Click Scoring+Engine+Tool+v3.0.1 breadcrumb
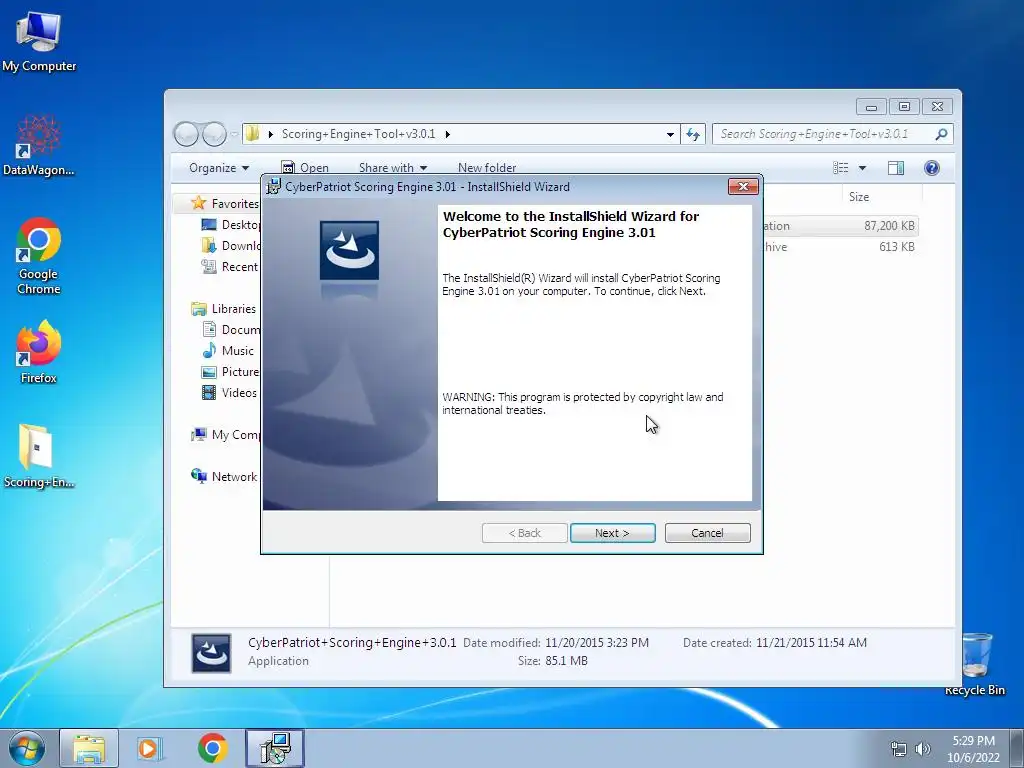Screen dimensions: 1024x768 click(x=358, y=134)
